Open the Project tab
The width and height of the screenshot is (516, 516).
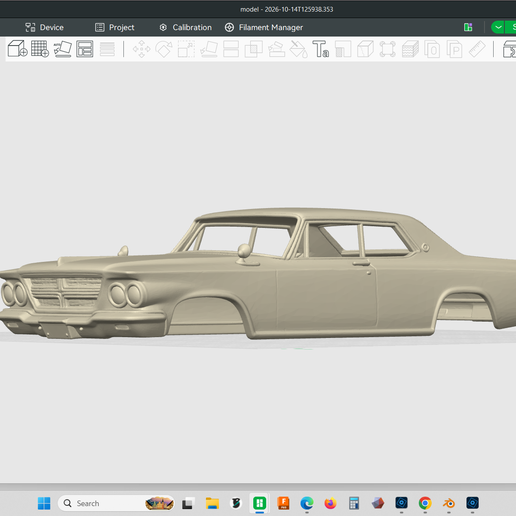[x=115, y=27]
